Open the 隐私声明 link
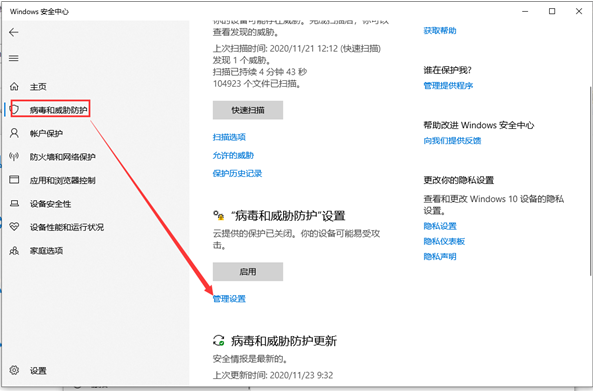The image size is (593, 392). coord(440,256)
